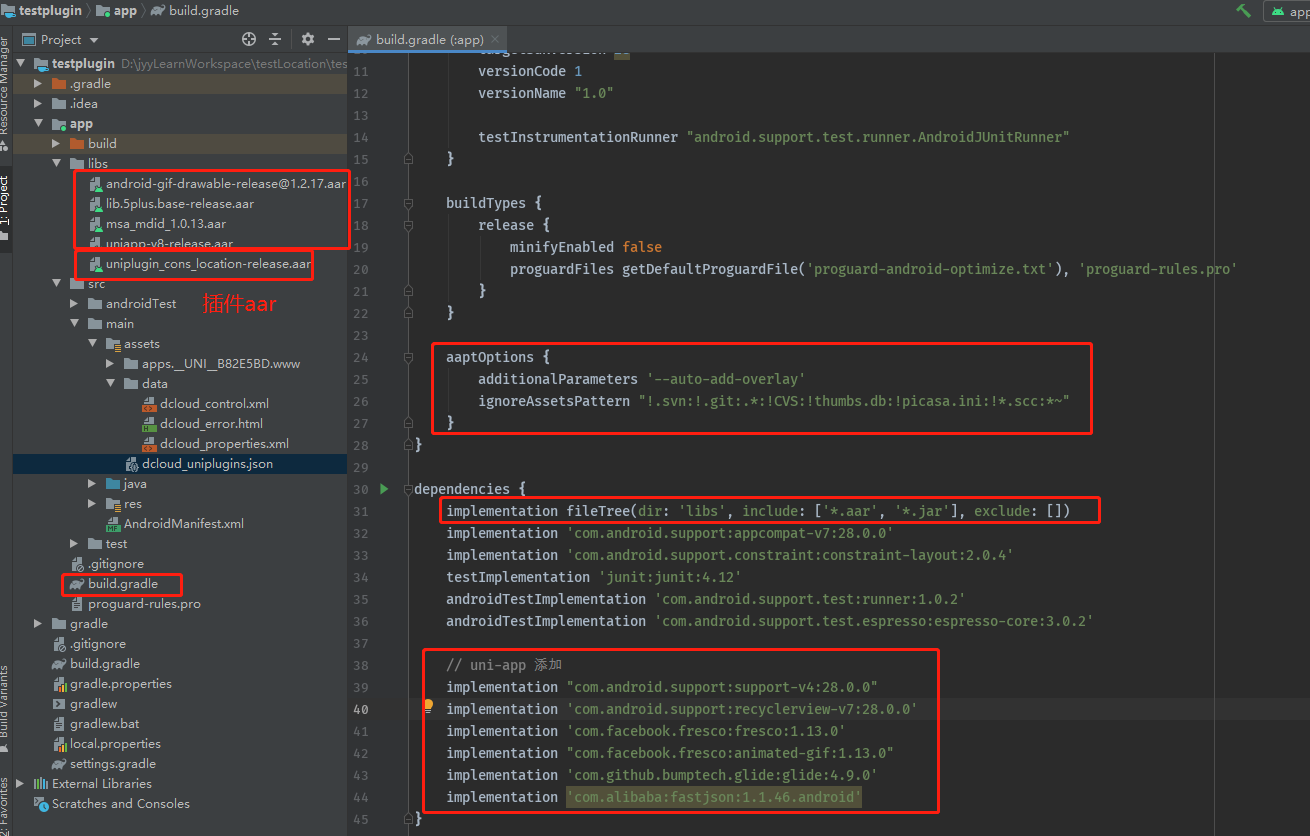Toggle the Build Variants tool window
The width and height of the screenshot is (1310, 836).
[x=5, y=708]
